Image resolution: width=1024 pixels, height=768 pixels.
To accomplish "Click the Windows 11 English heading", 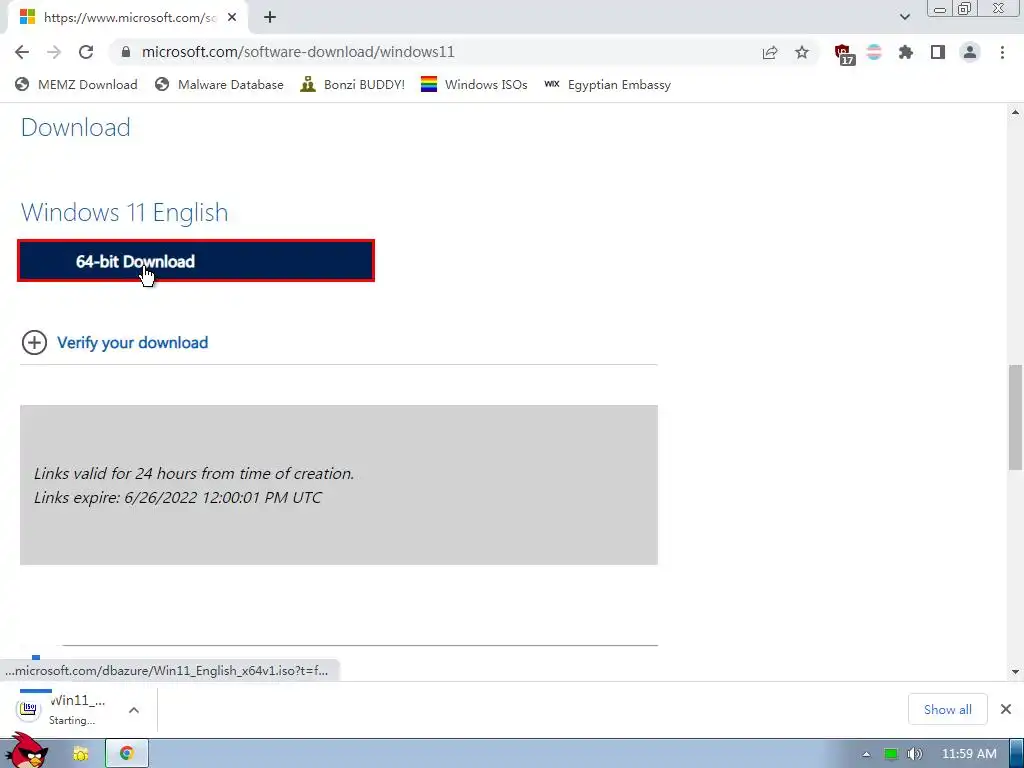I will [x=125, y=212].
